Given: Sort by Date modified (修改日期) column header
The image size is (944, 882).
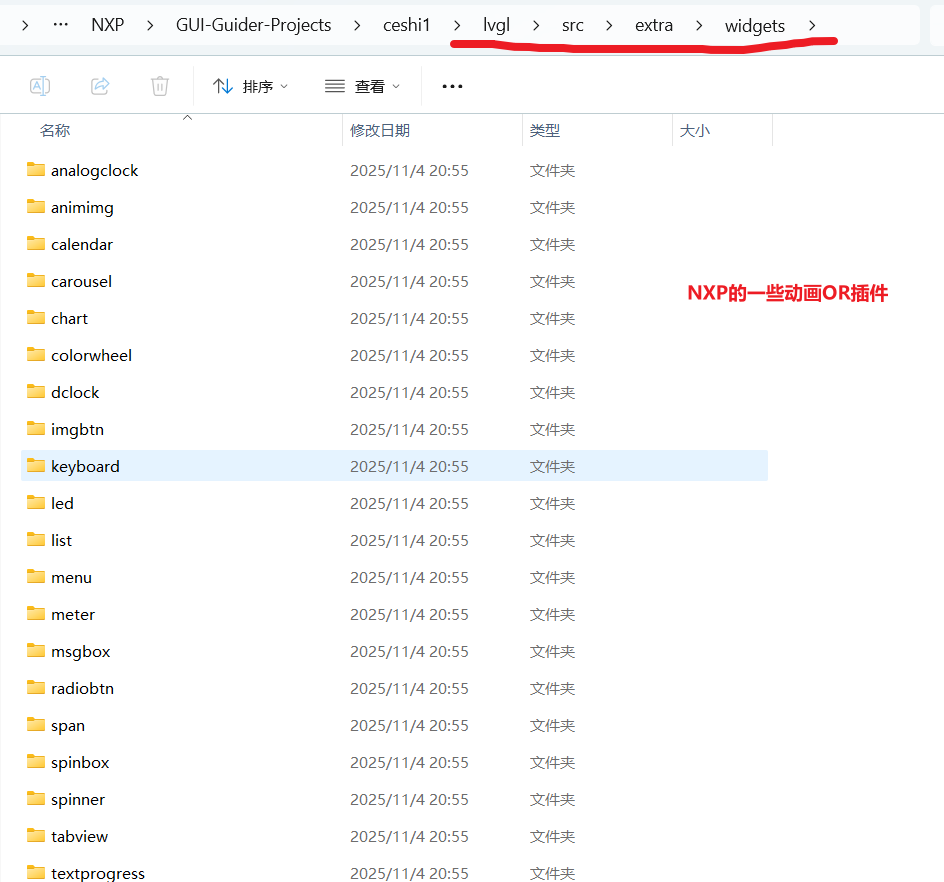Looking at the screenshot, I should tap(380, 131).
